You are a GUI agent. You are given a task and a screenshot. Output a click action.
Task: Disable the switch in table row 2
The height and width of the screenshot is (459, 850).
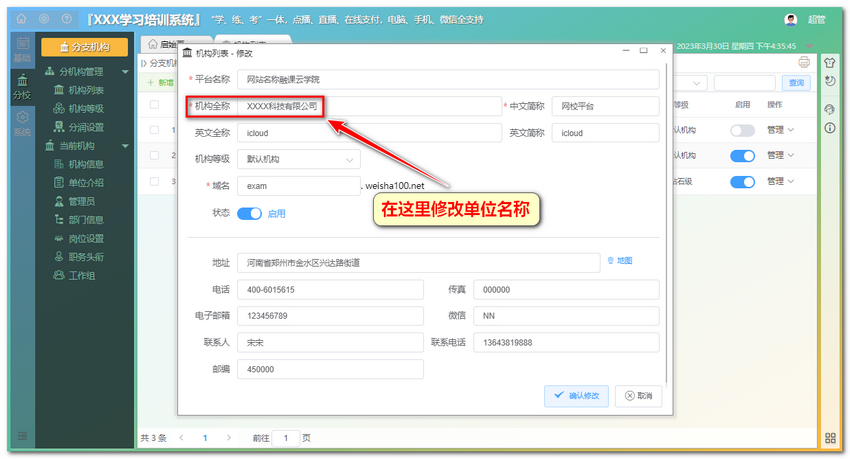coord(742,156)
